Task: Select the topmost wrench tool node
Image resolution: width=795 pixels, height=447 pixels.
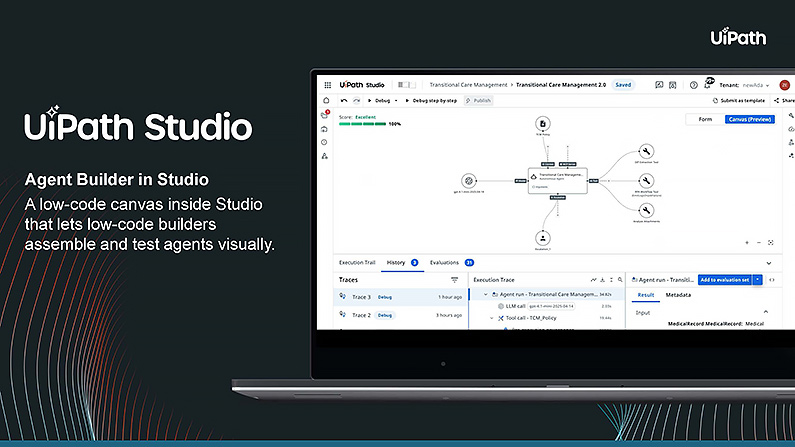Action: 645,150
